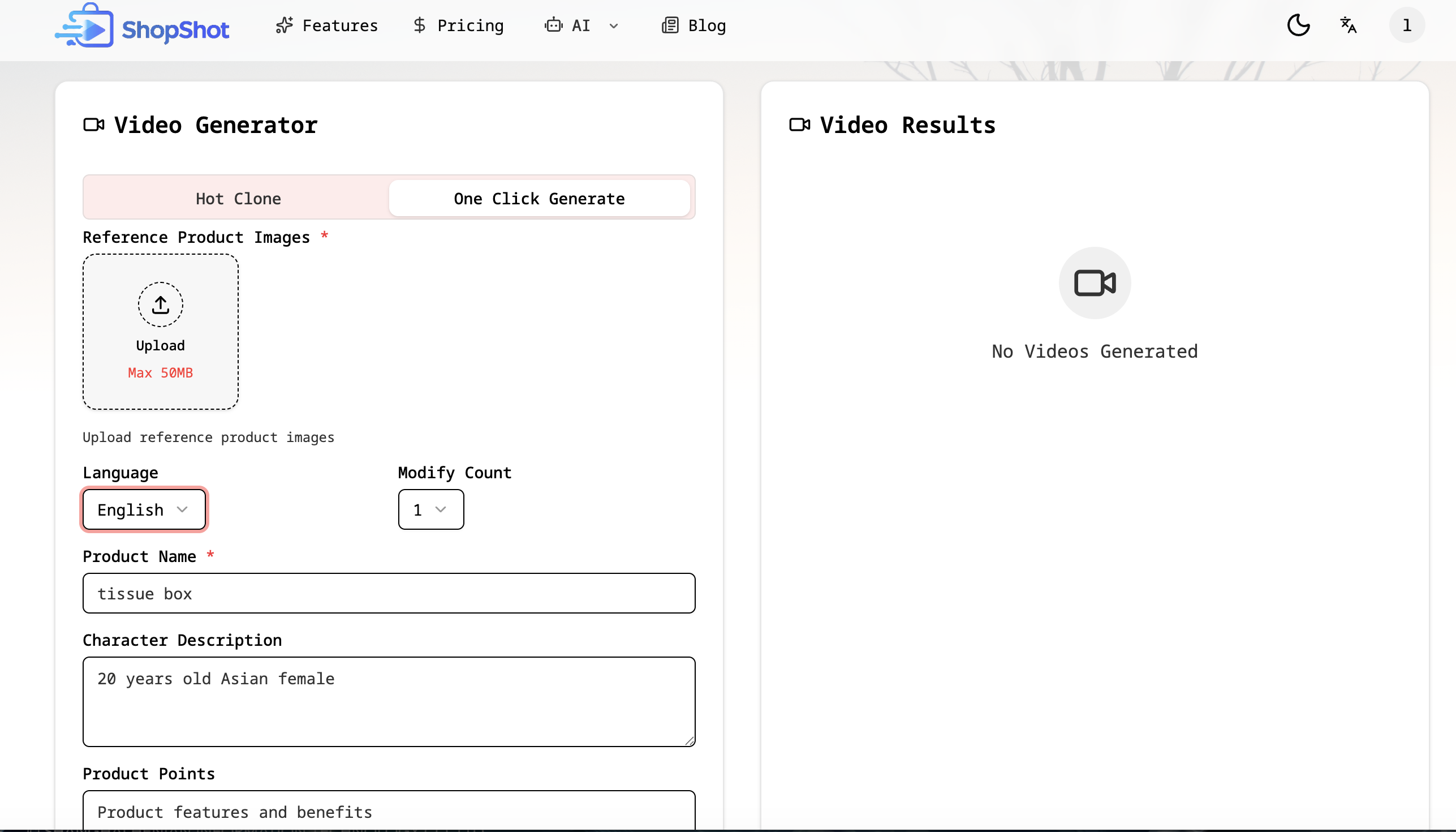The image size is (1456, 832).
Task: Open the Language English dropdown
Action: (144, 509)
